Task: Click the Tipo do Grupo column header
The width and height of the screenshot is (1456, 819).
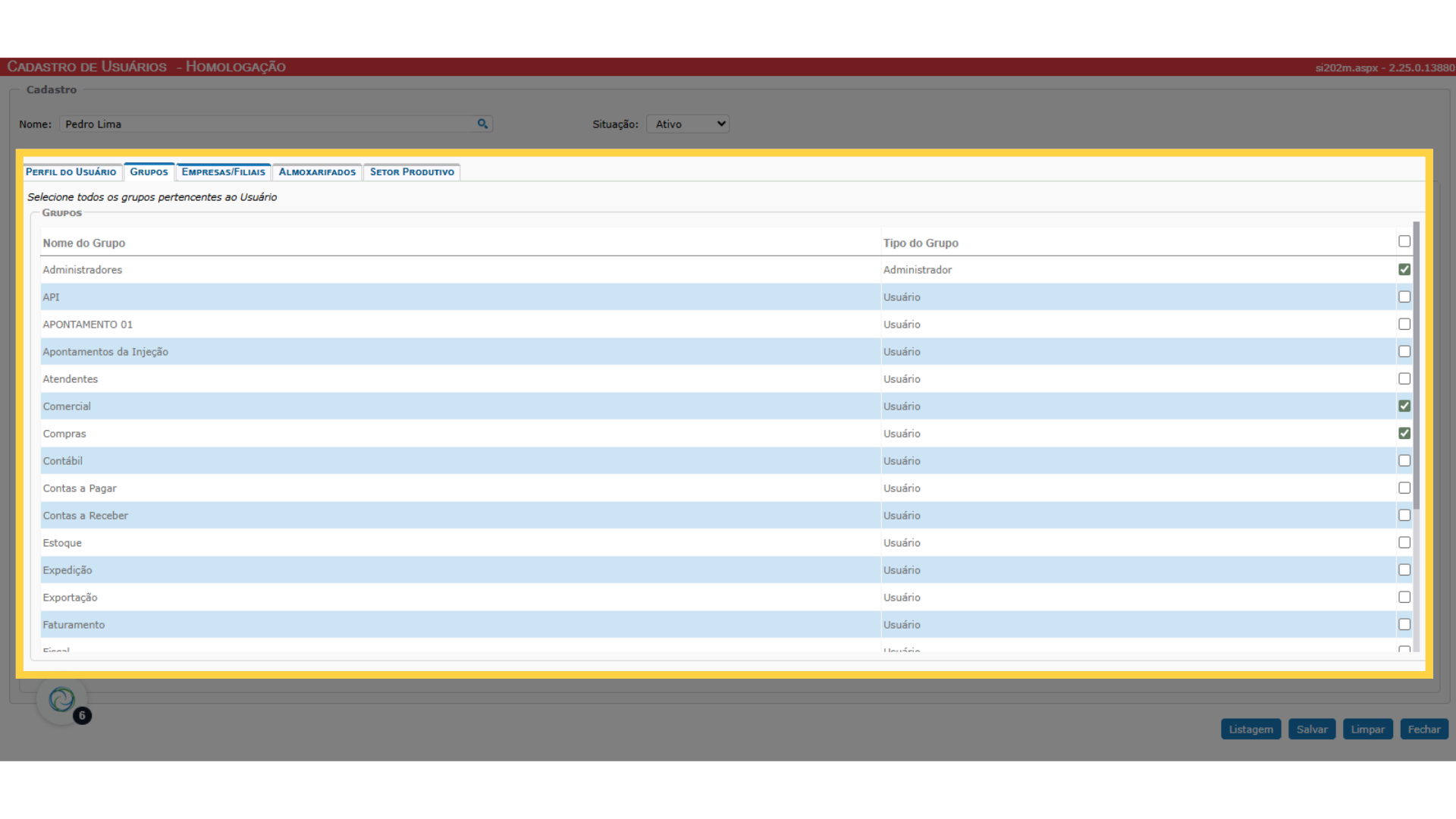Action: [921, 243]
